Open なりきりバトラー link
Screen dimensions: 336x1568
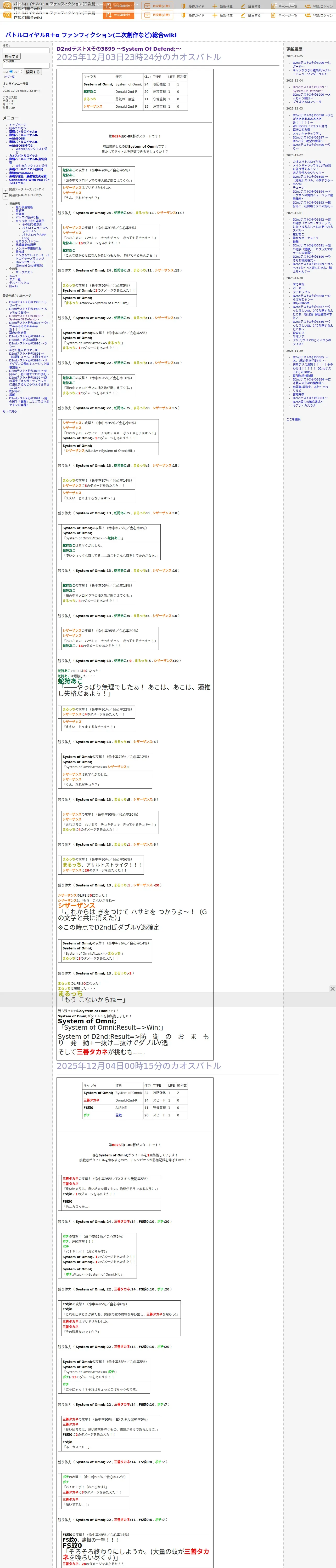[27, 242]
